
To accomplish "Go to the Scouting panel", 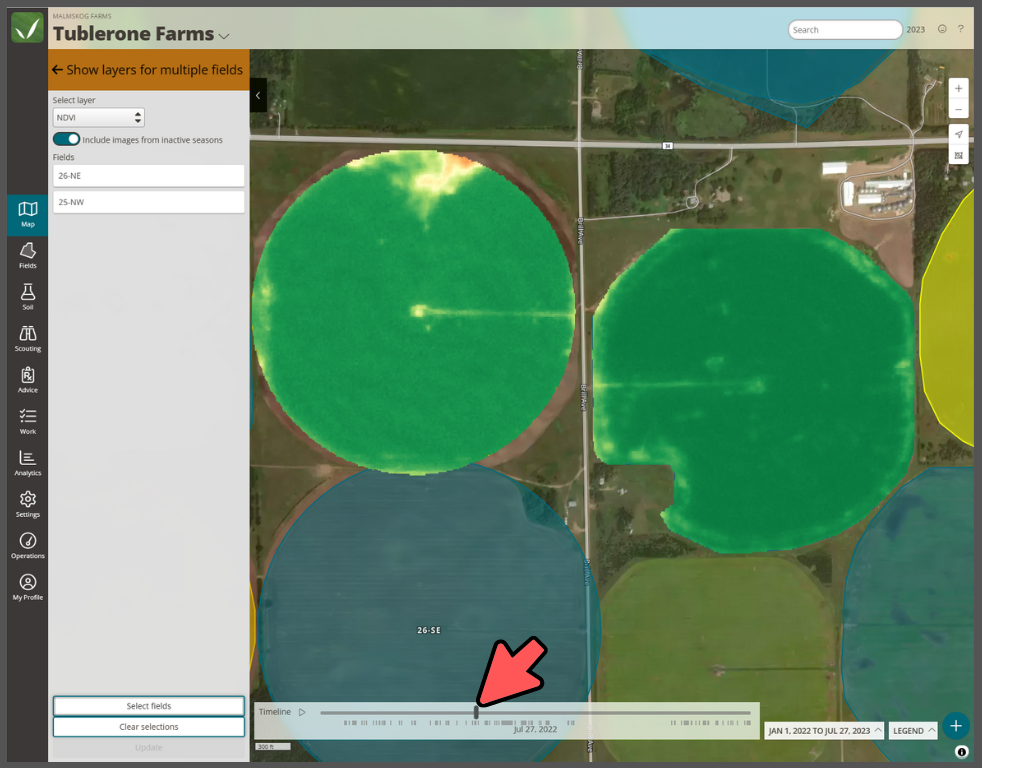I will (27, 337).
